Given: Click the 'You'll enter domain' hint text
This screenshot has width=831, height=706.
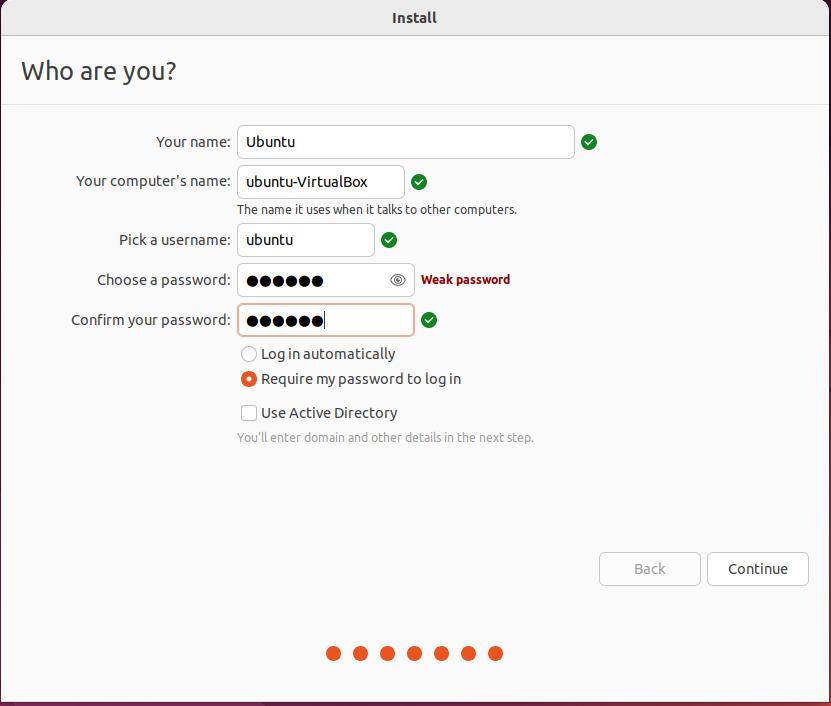Looking at the screenshot, I should click(385, 438).
